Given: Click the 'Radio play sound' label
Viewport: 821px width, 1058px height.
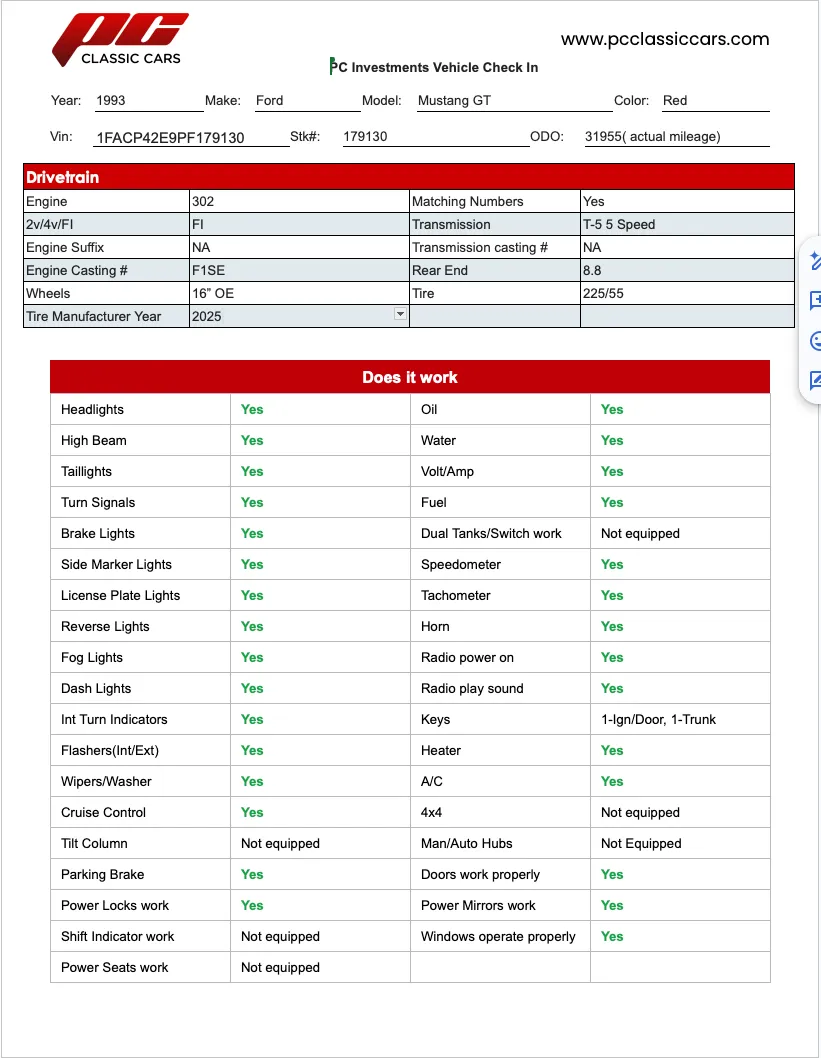Looking at the screenshot, I should (x=472, y=689).
